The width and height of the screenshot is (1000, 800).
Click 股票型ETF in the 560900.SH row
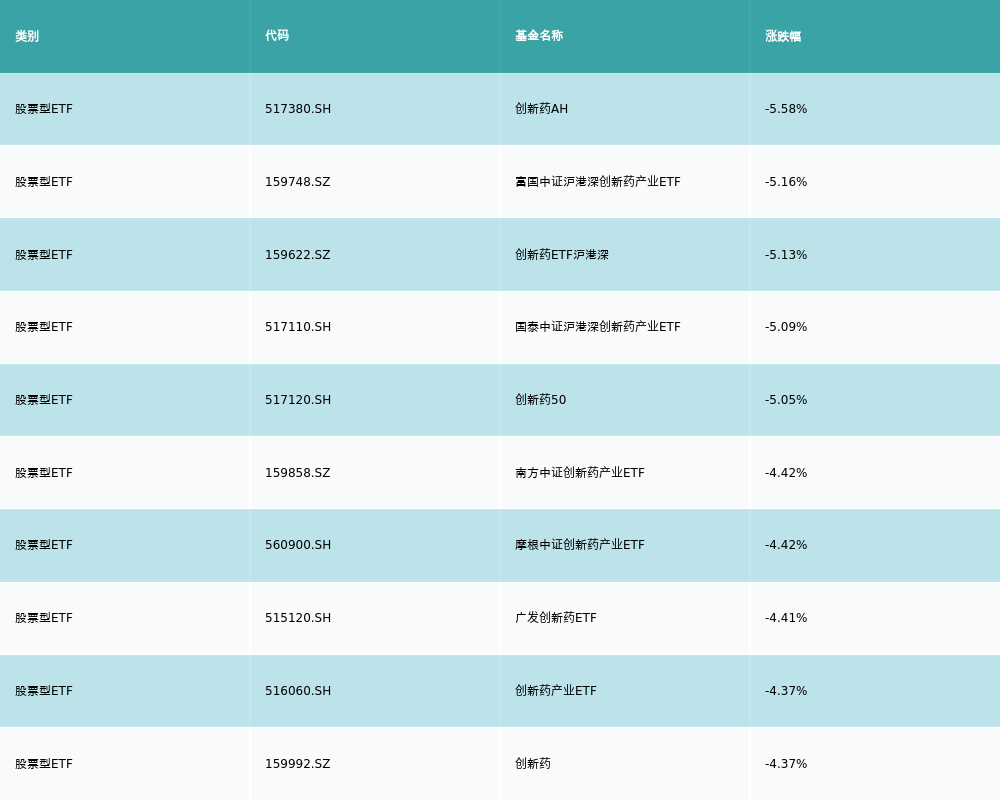click(x=44, y=545)
